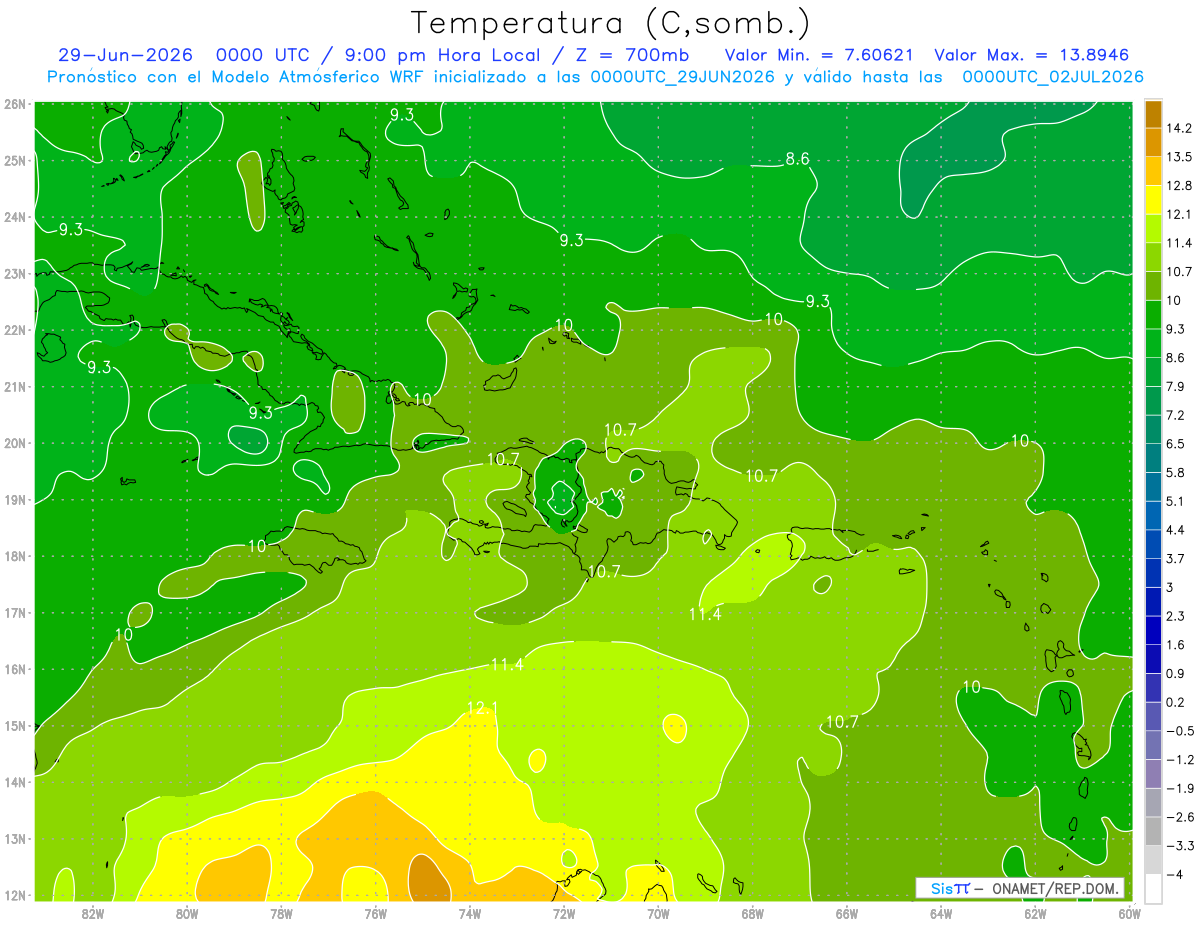Click the 16N latitude axis label
The image size is (1200, 927).
(15, 669)
